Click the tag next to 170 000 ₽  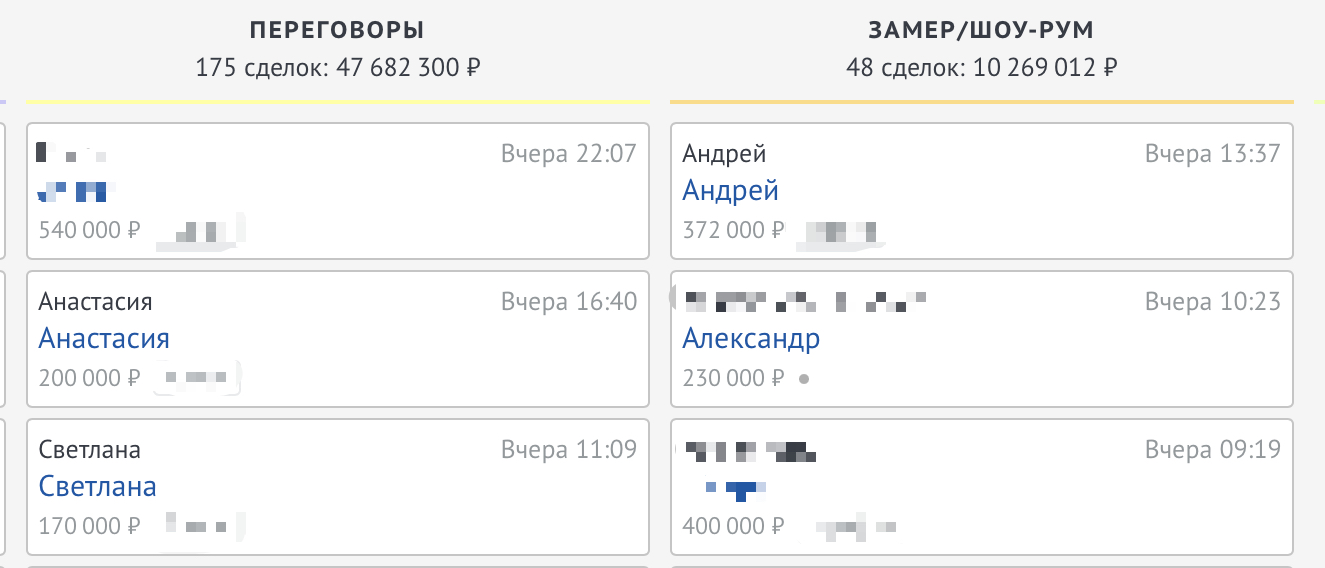point(201,526)
